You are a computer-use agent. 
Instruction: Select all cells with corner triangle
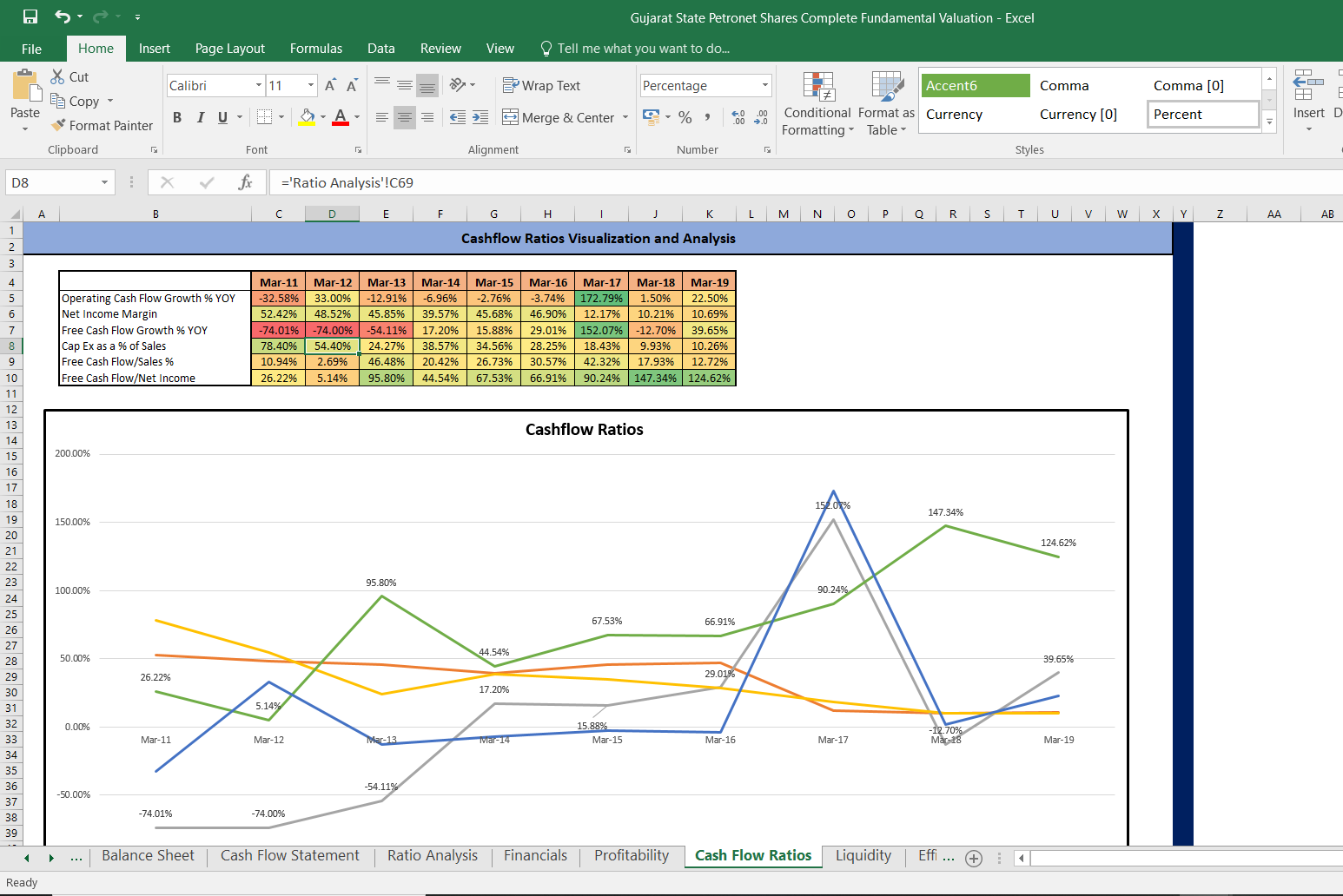click(x=14, y=214)
